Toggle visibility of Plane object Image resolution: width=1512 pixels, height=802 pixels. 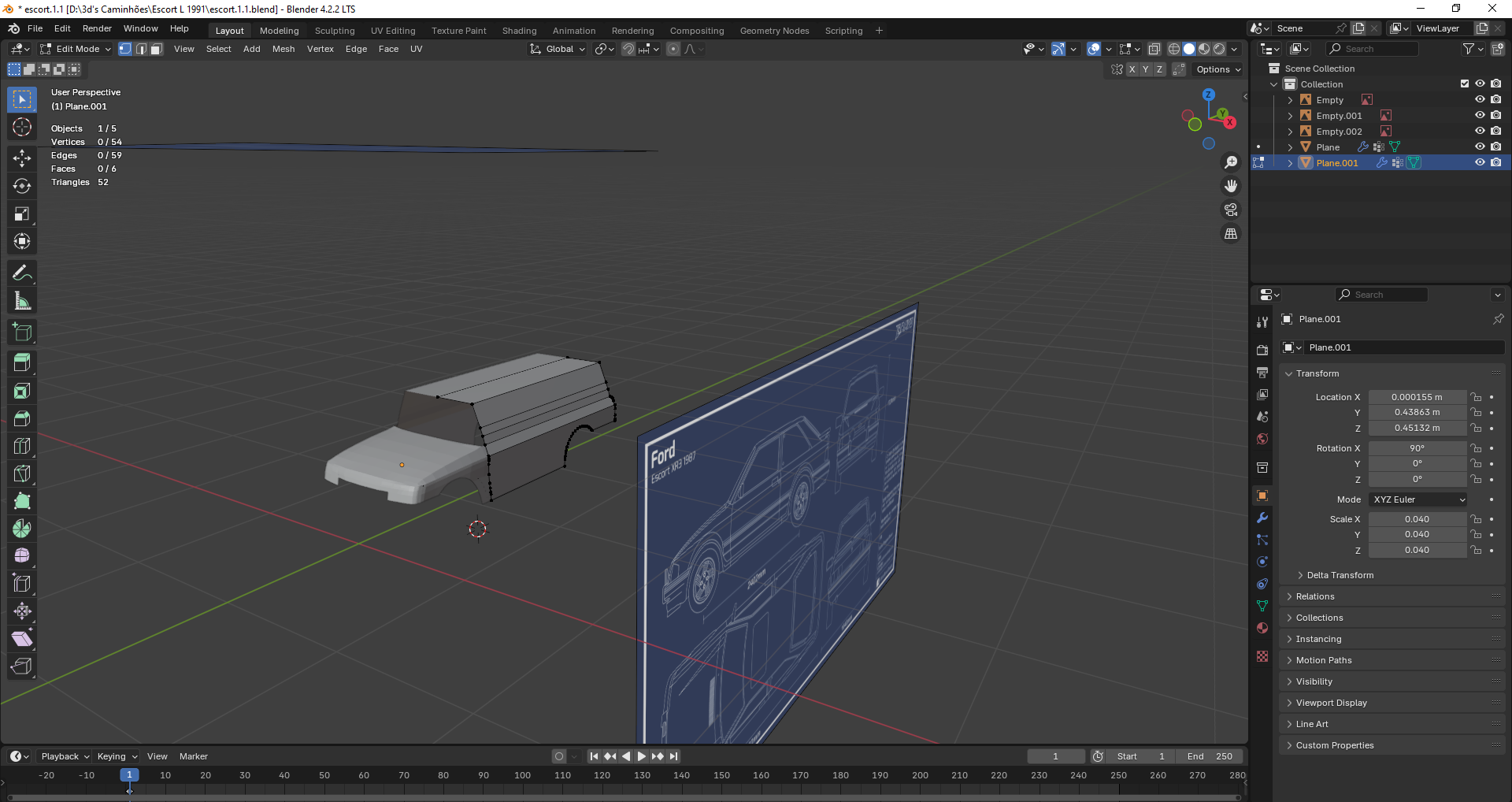click(x=1480, y=147)
